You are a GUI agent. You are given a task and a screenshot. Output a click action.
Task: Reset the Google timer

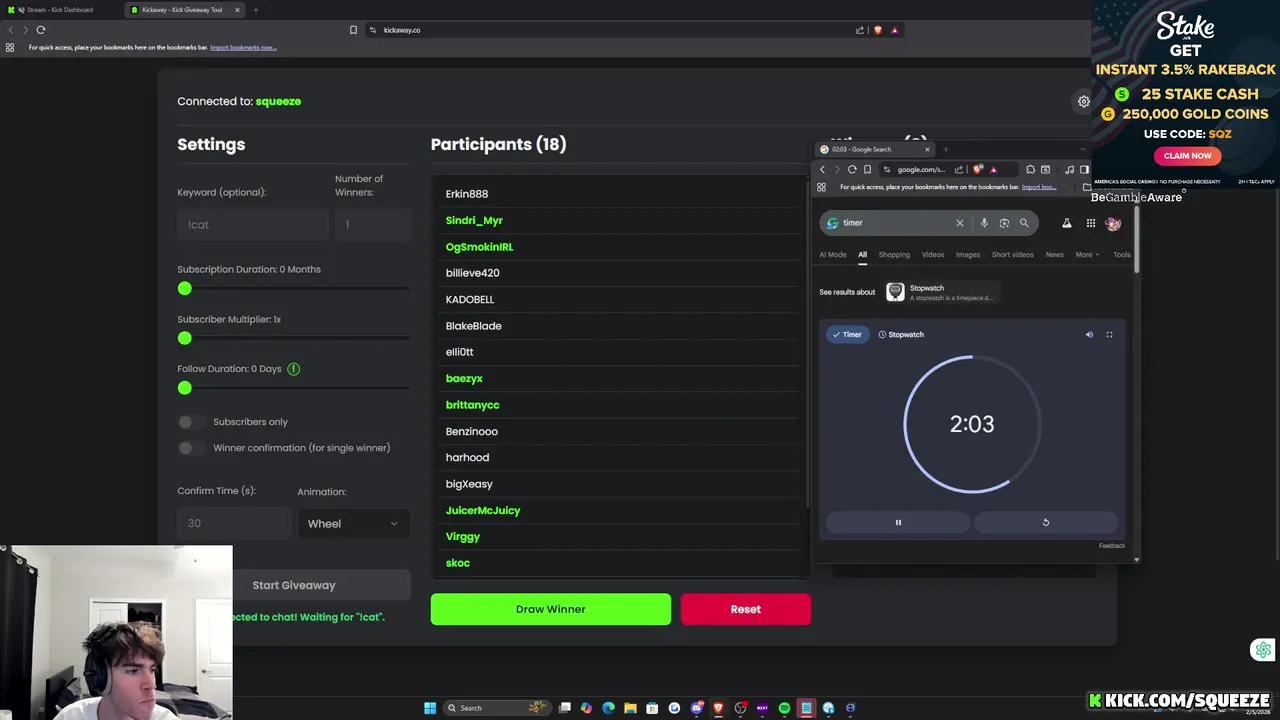point(1046,522)
